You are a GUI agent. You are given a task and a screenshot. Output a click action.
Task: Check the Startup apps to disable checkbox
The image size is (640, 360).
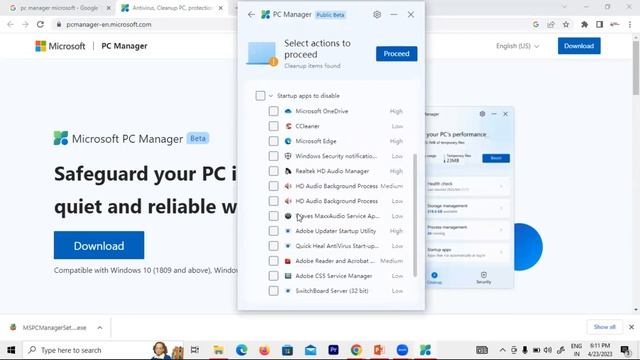click(x=260, y=96)
